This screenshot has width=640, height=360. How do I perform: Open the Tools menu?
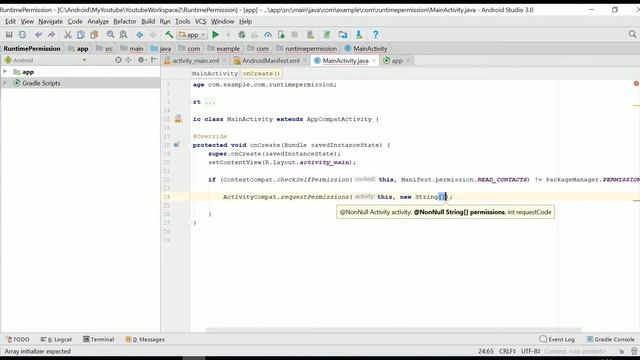point(182,21)
